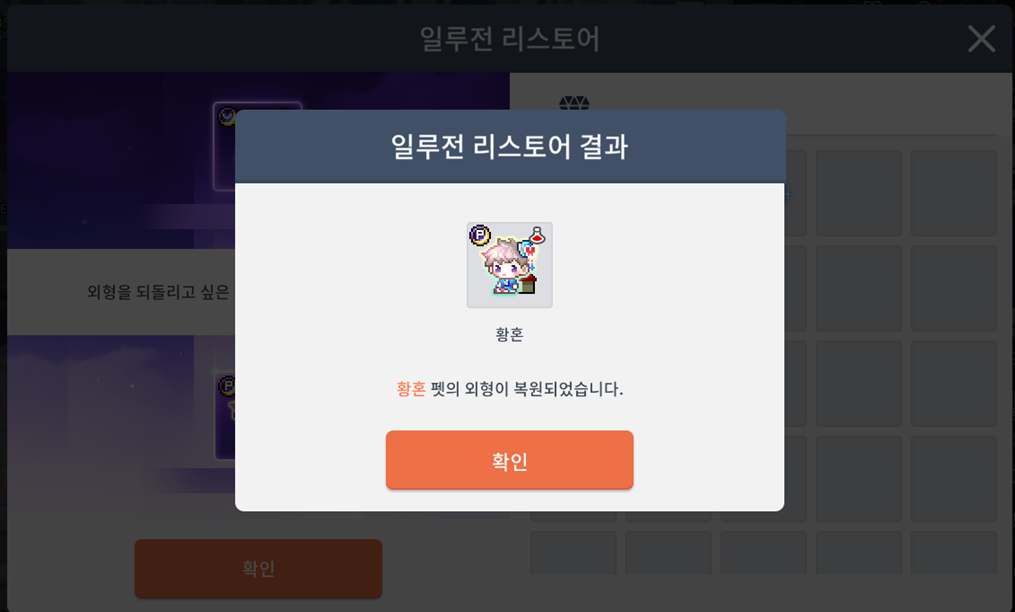Viewport: 1015px width, 612px height.
Task: Select the bottom-left empty inventory slot in grid
Action: (574, 552)
